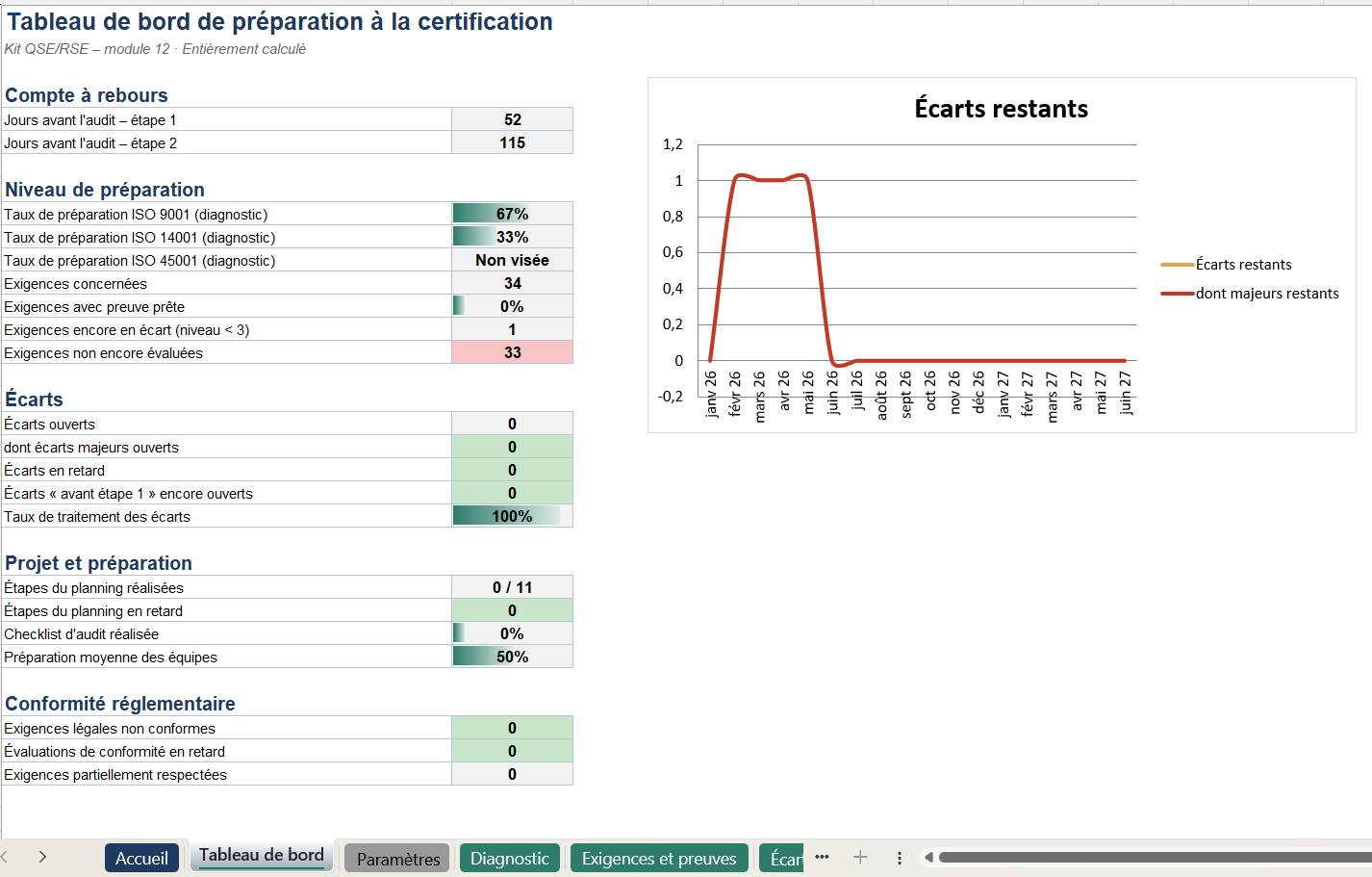Viewport: 1372px width, 877px height.
Task: Switch to the Paramètres sheet tab
Action: (398, 858)
